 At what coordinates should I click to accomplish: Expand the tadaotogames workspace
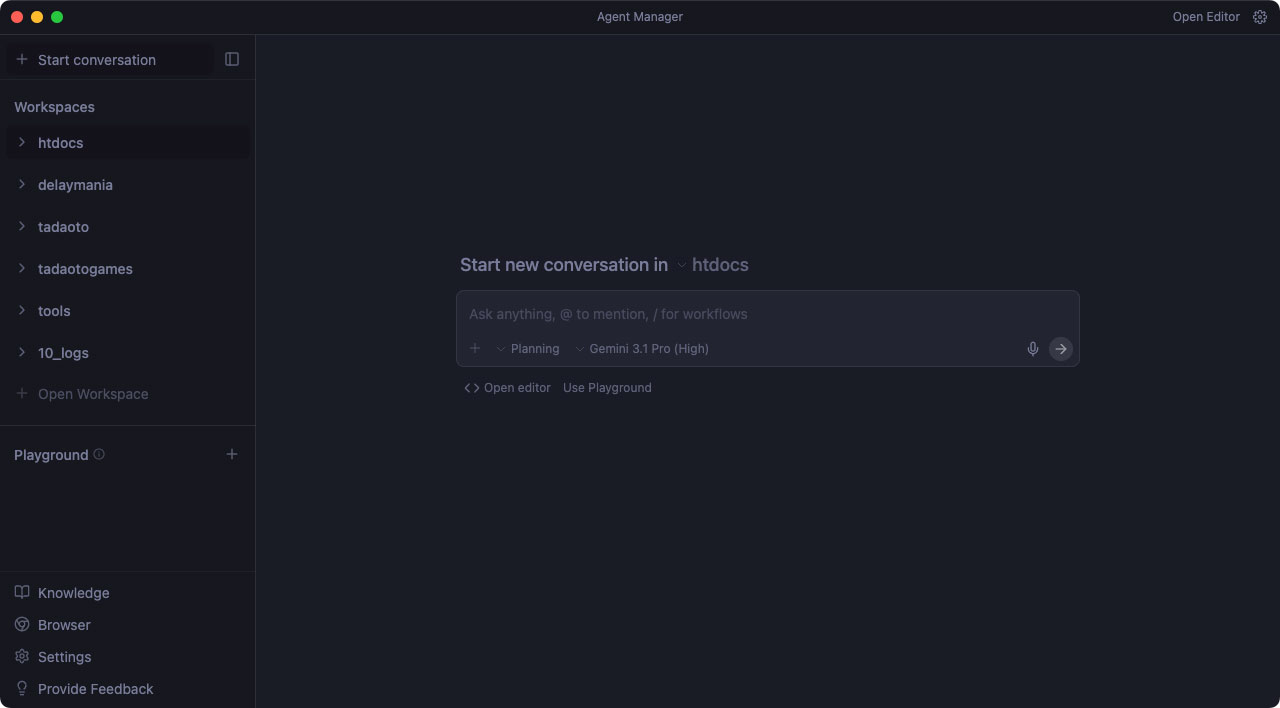click(22, 269)
